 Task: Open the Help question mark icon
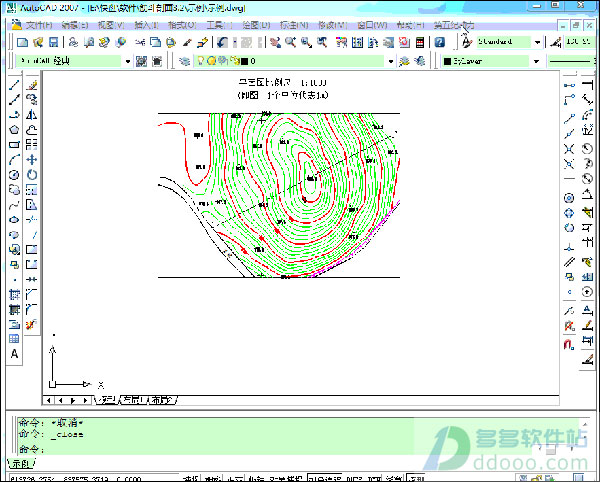(440, 42)
